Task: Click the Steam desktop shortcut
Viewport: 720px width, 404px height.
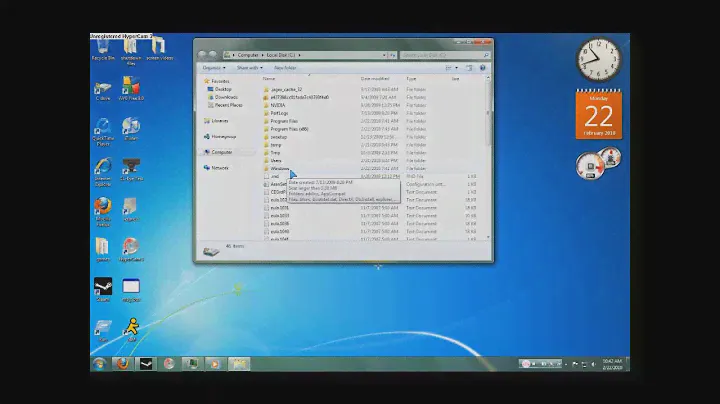Action: coord(102,287)
